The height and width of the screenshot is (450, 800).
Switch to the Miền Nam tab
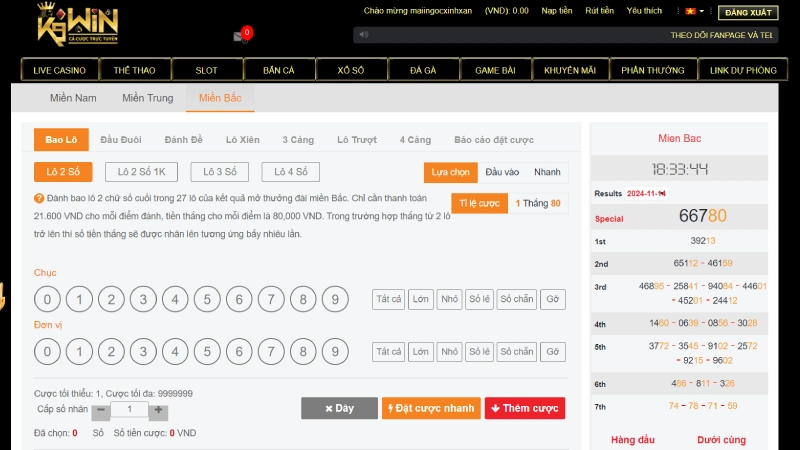(73, 98)
